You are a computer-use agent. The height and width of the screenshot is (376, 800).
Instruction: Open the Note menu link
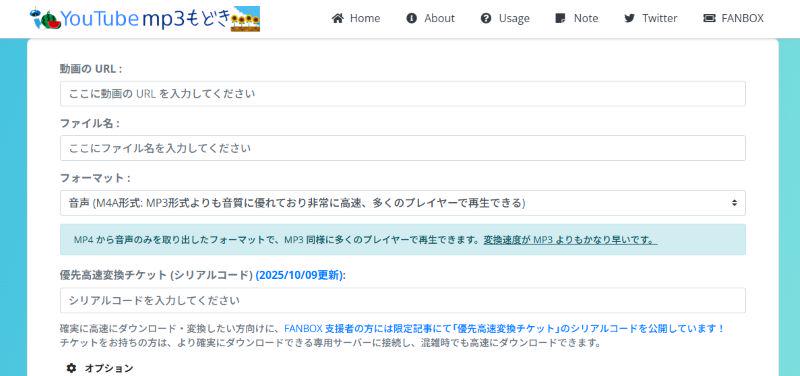coord(577,18)
